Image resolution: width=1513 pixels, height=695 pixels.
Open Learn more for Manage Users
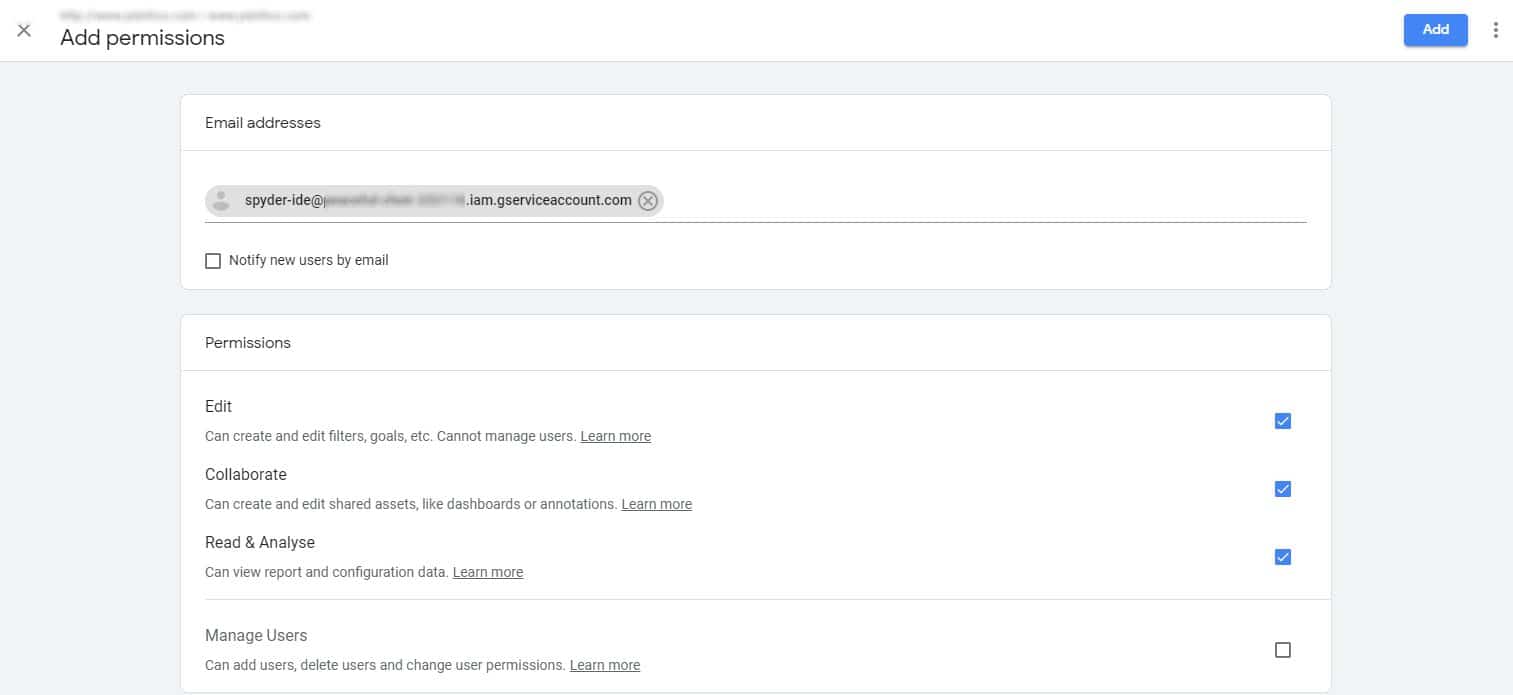604,664
